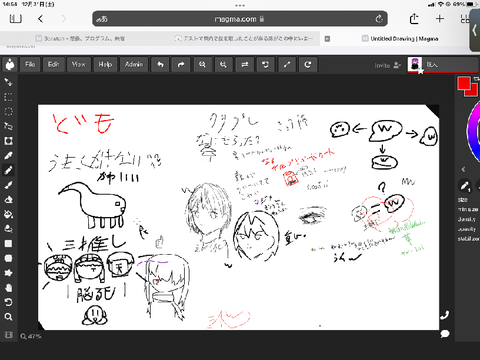This screenshot has width=480, height=360.
Task: Pick the red foreground color swatch
Action: click(x=464, y=83)
